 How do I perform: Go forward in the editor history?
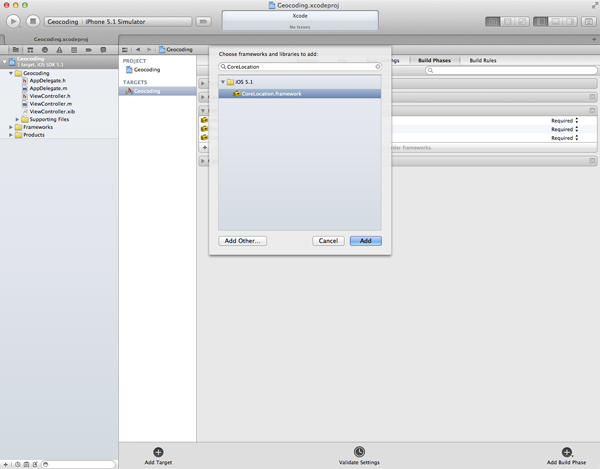(x=149, y=49)
